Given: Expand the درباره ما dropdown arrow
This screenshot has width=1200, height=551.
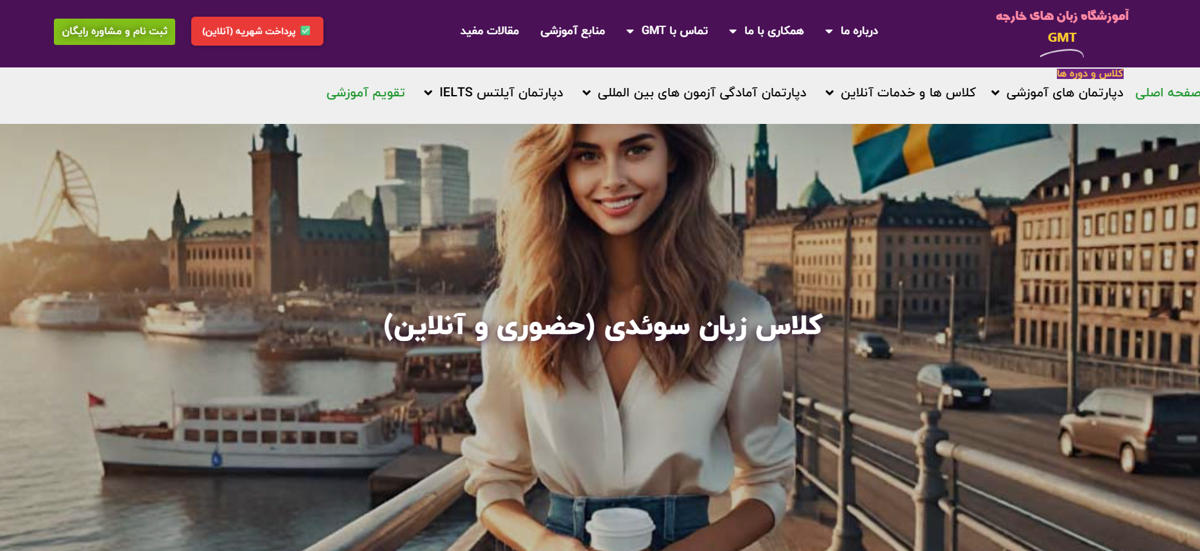Looking at the screenshot, I should (x=829, y=32).
